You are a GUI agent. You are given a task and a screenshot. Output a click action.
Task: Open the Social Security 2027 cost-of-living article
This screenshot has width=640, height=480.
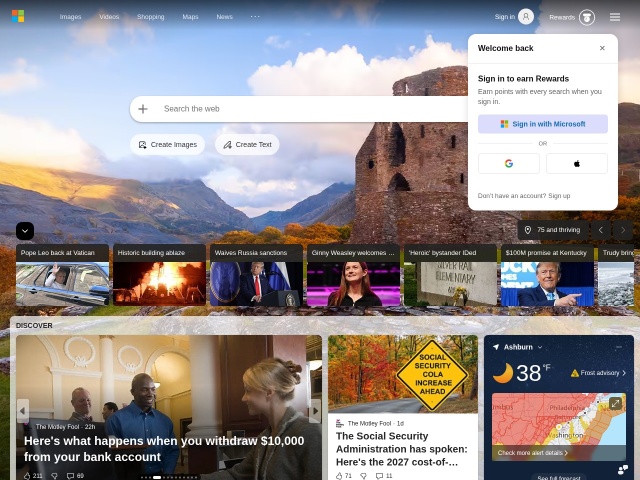402,449
